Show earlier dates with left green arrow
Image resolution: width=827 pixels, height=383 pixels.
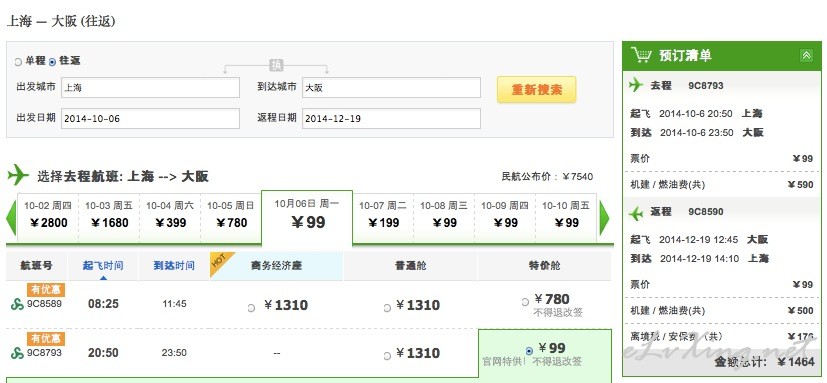coord(11,217)
